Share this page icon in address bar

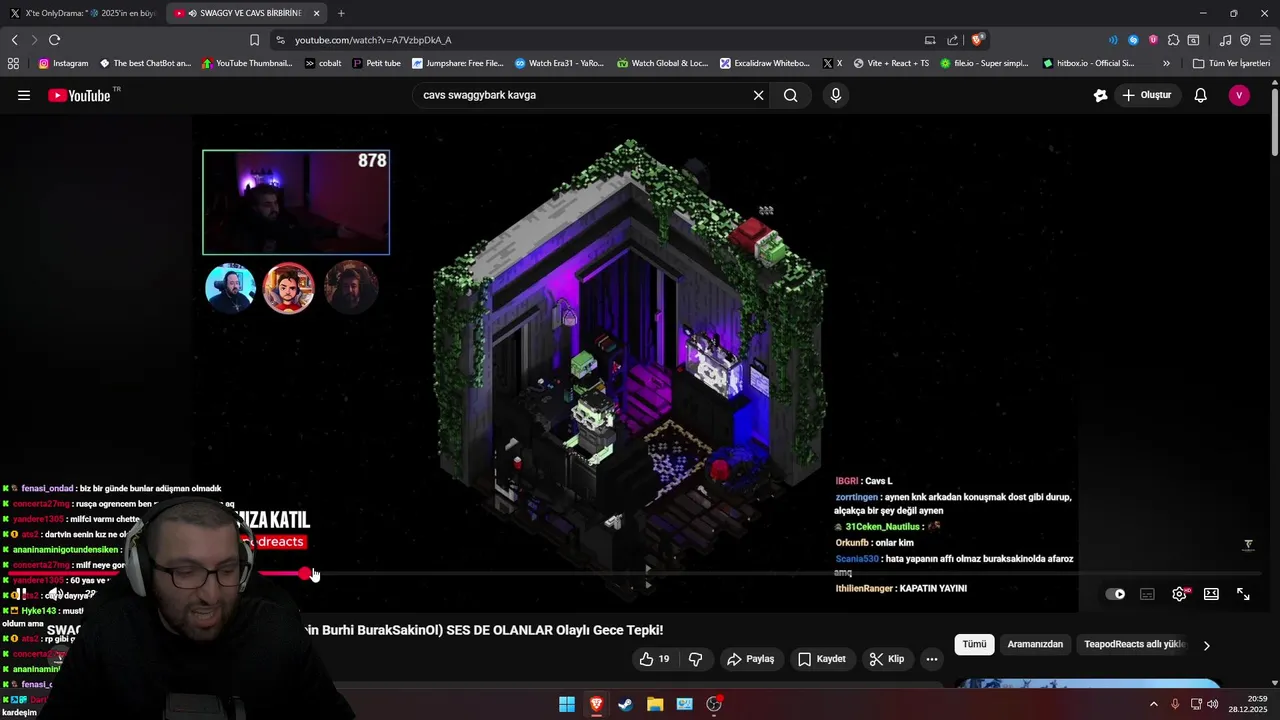953,40
